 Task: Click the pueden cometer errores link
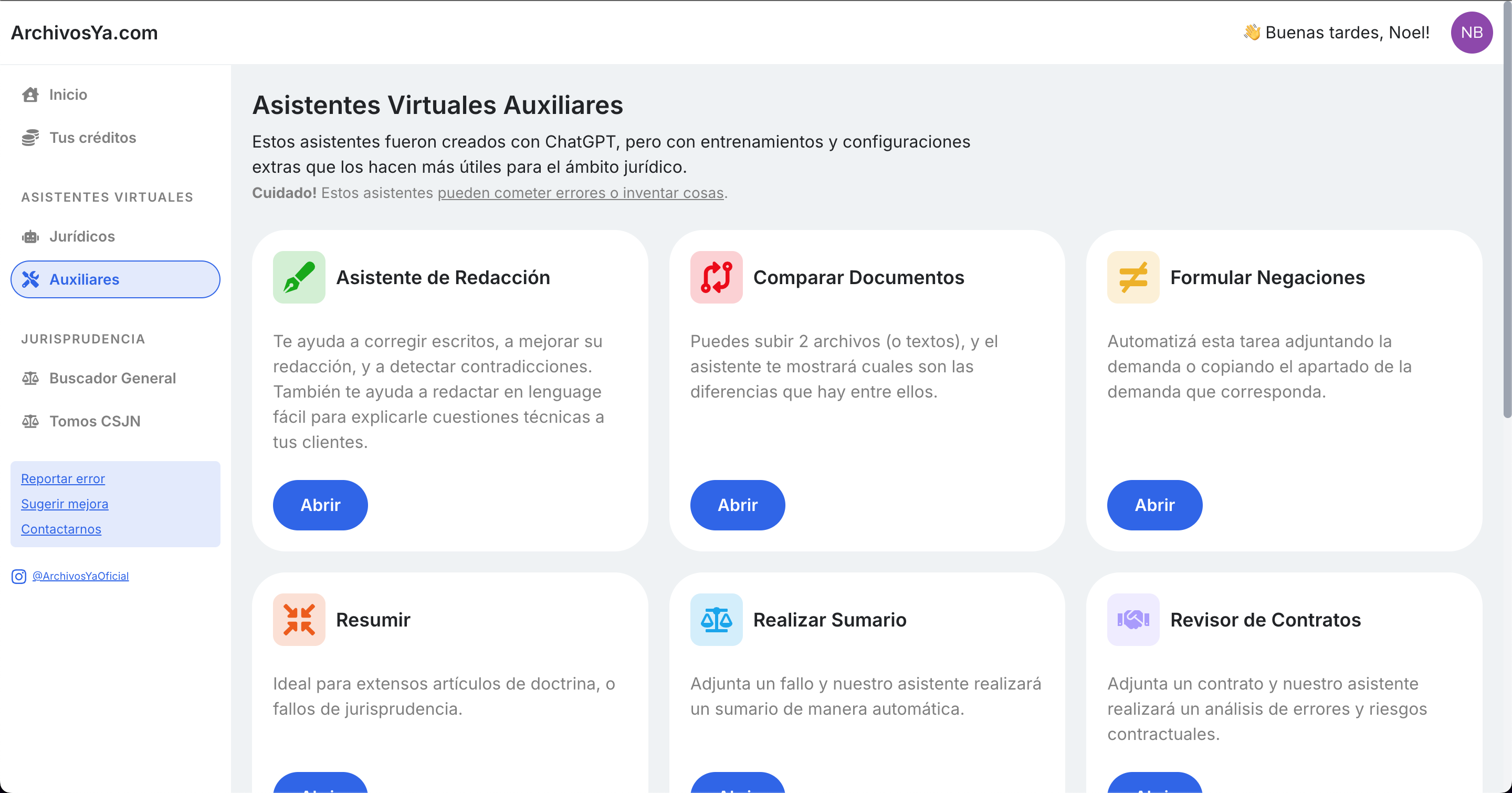[580, 193]
